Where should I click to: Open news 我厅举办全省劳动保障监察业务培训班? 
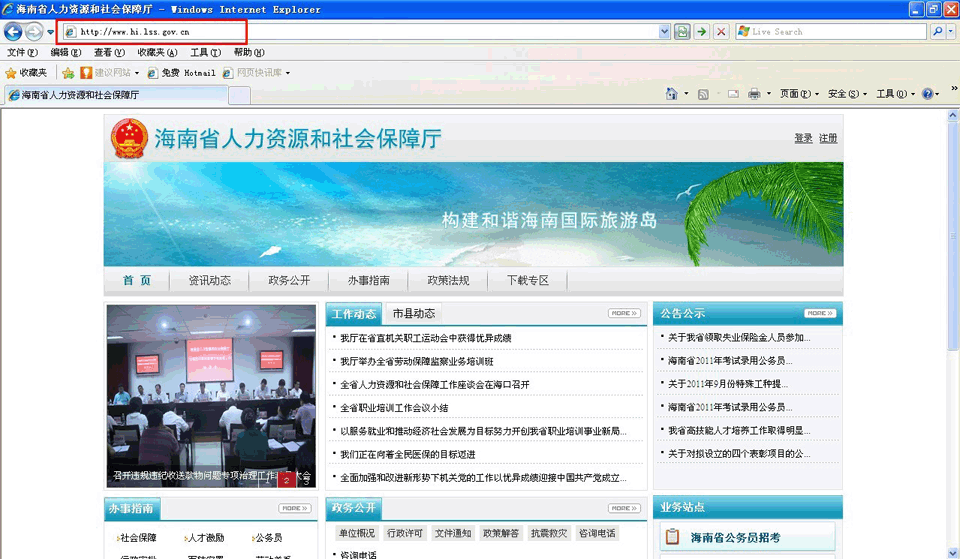[x=416, y=361]
